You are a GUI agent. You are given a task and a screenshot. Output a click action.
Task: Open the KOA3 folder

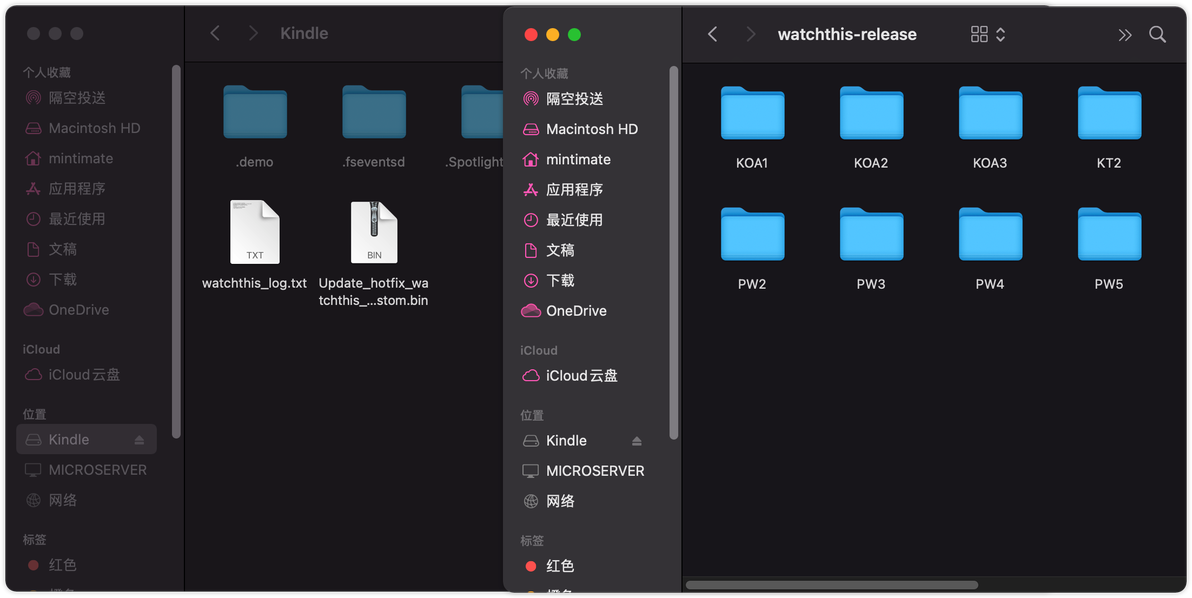tap(990, 113)
